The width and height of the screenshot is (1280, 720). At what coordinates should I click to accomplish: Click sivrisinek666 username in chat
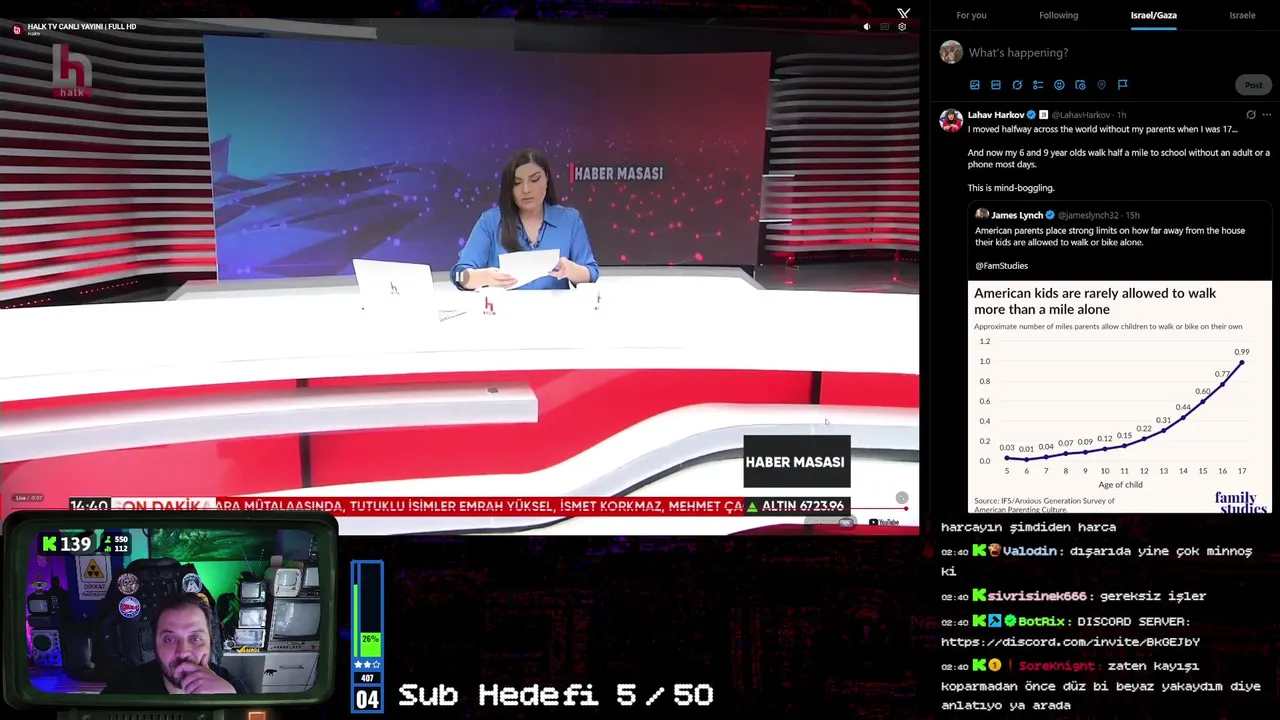[1039, 596]
